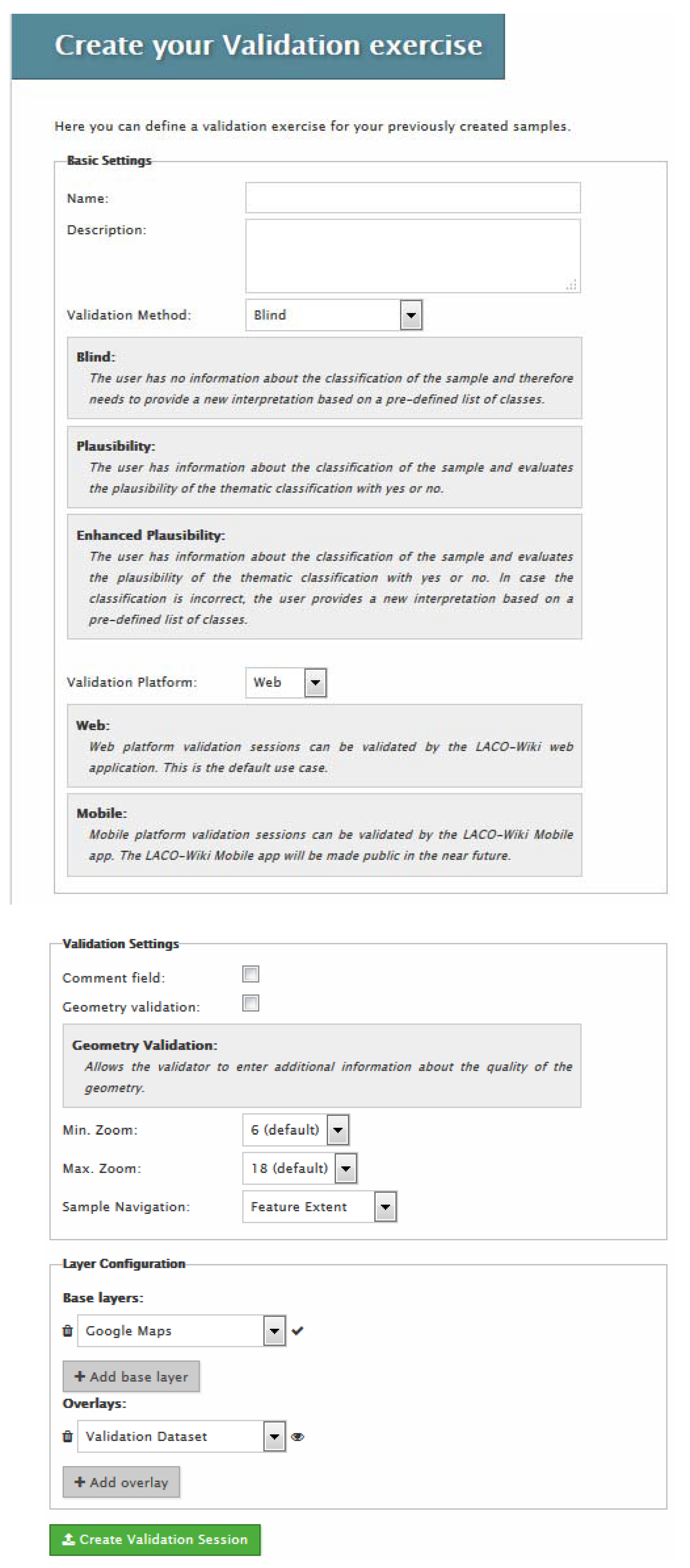This screenshot has width=690, height=1568.
Task: Enable the Comment field checkbox
Action: (x=250, y=973)
